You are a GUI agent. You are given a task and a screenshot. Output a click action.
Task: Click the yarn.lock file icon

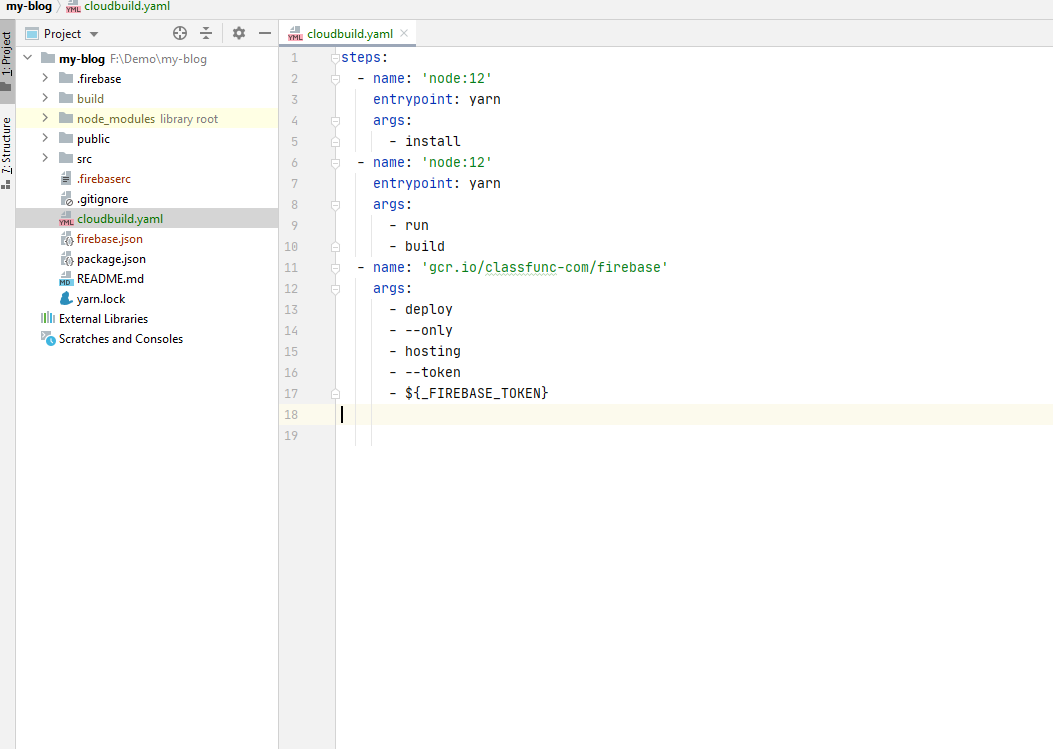coord(66,299)
